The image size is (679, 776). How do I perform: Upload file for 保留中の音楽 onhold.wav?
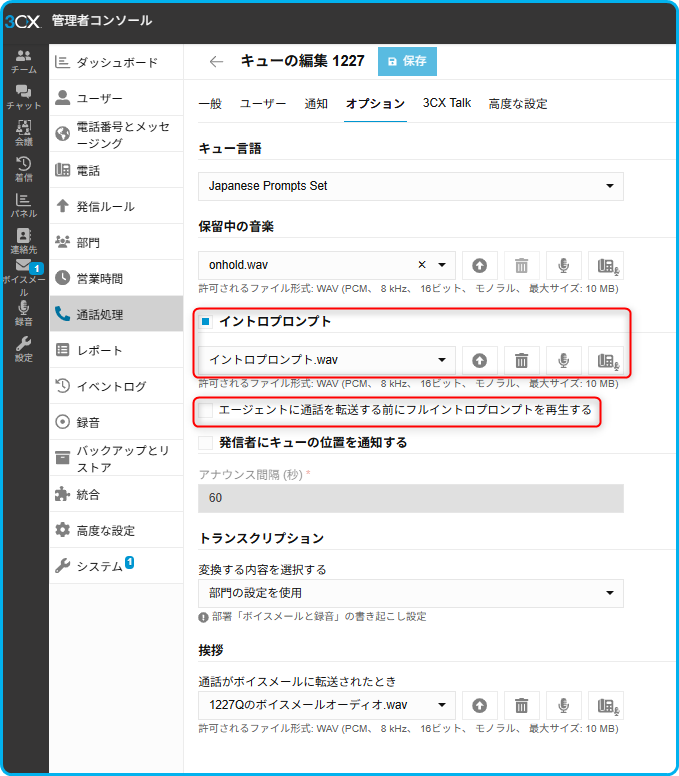480,266
